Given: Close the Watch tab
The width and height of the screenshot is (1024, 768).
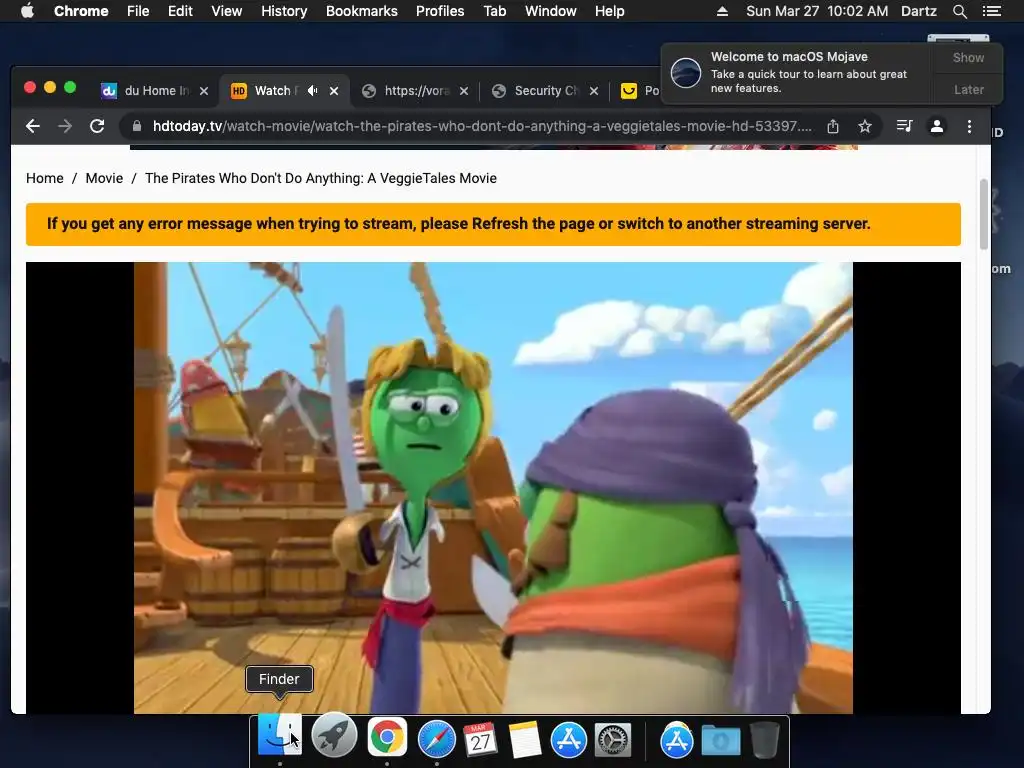Looking at the screenshot, I should [334, 91].
